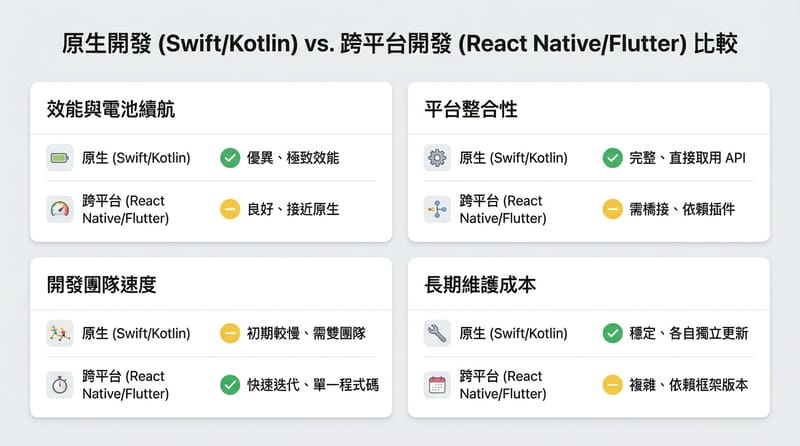Click the 開發團隊速度 section heading
The height and width of the screenshot is (446, 800).
[101, 285]
